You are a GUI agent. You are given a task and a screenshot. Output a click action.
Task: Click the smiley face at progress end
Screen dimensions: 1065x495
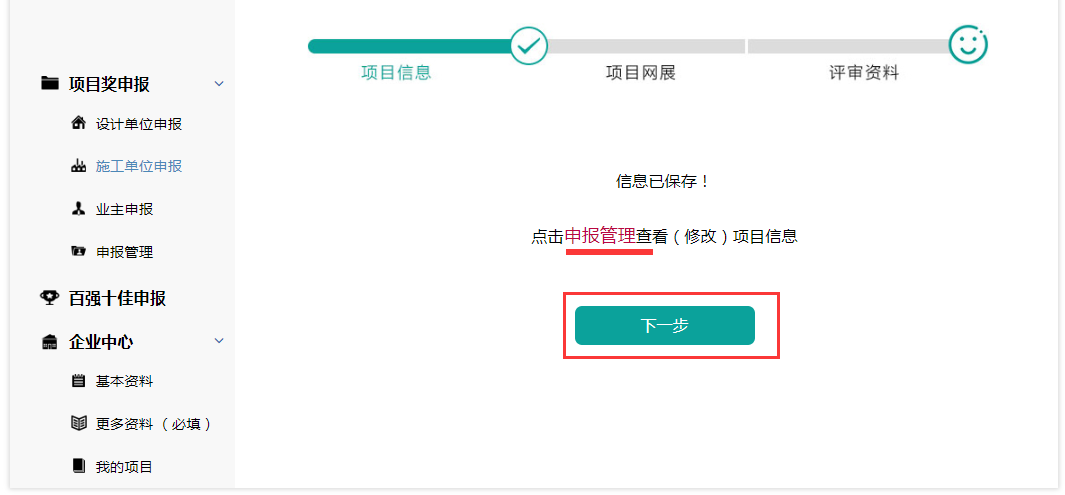coord(967,44)
